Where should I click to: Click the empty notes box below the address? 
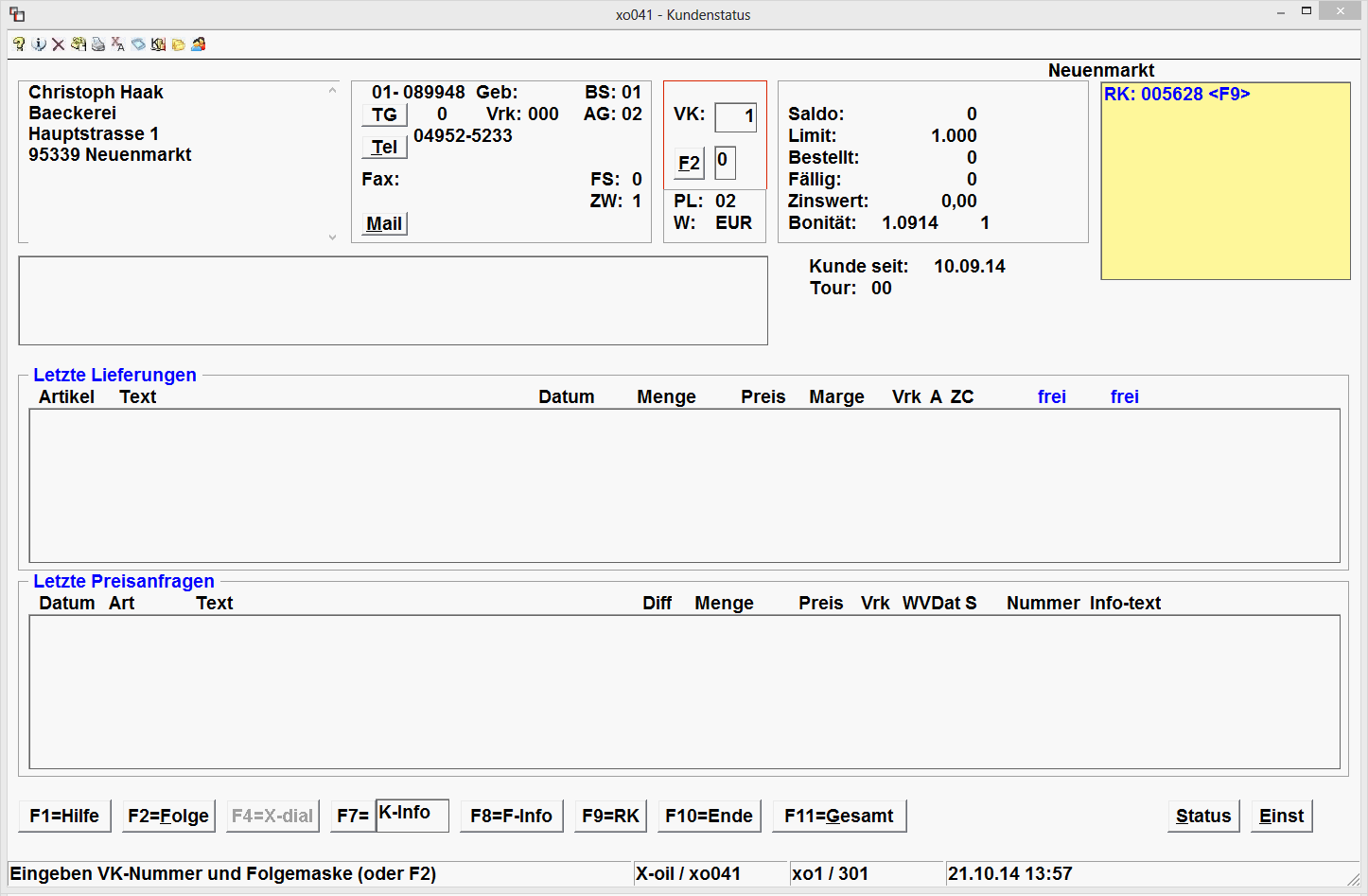click(393, 301)
